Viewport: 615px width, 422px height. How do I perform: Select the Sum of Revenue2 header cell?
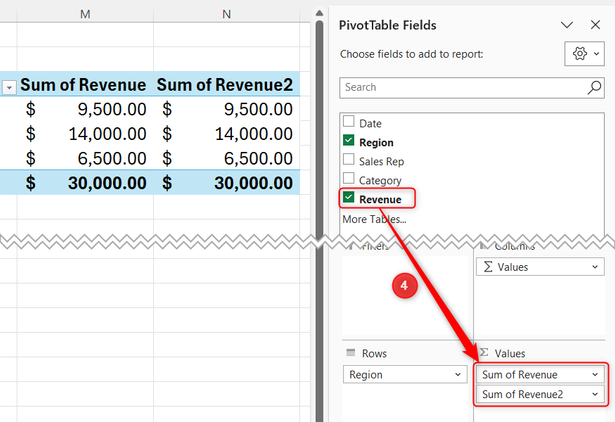tap(226, 84)
